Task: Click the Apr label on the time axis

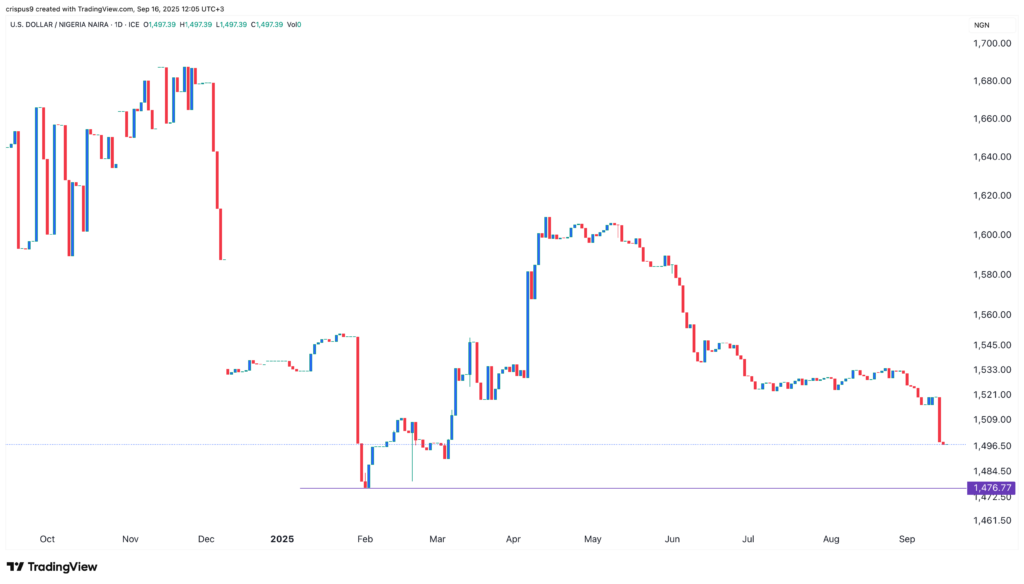Action: point(514,539)
